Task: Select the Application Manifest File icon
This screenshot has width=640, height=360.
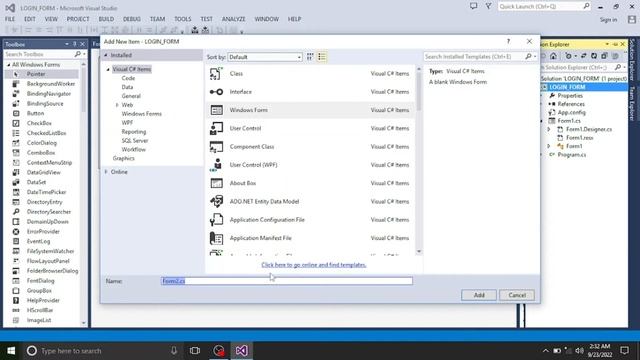Action: (216, 238)
